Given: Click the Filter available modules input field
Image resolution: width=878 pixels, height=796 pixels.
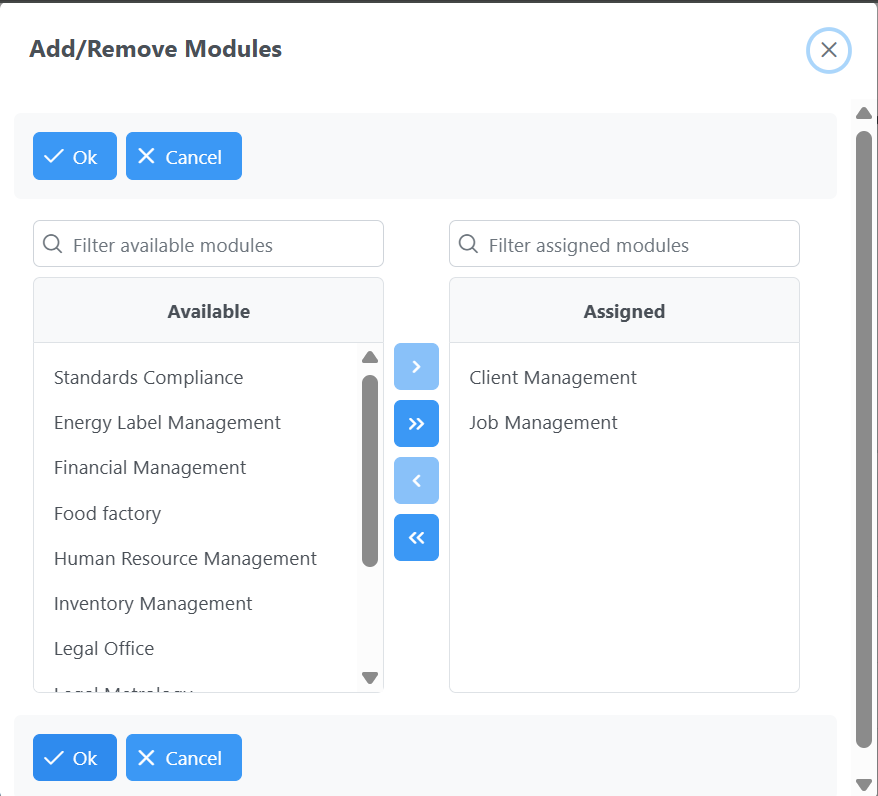Looking at the screenshot, I should pos(208,243).
